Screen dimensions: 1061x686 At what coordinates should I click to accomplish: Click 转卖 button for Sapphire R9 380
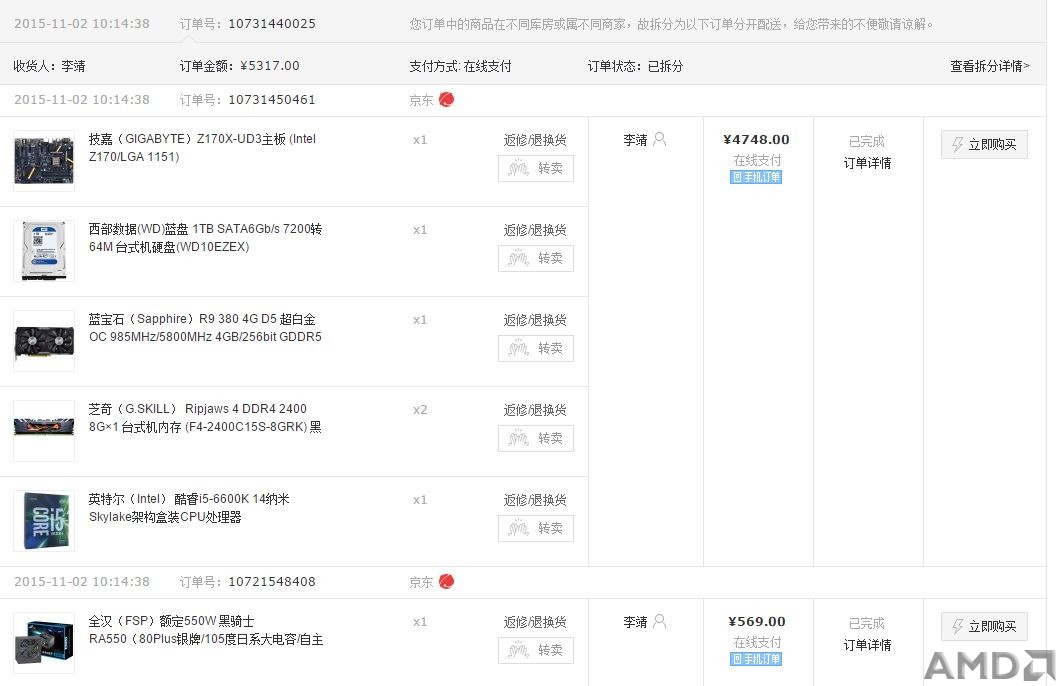tap(536, 348)
